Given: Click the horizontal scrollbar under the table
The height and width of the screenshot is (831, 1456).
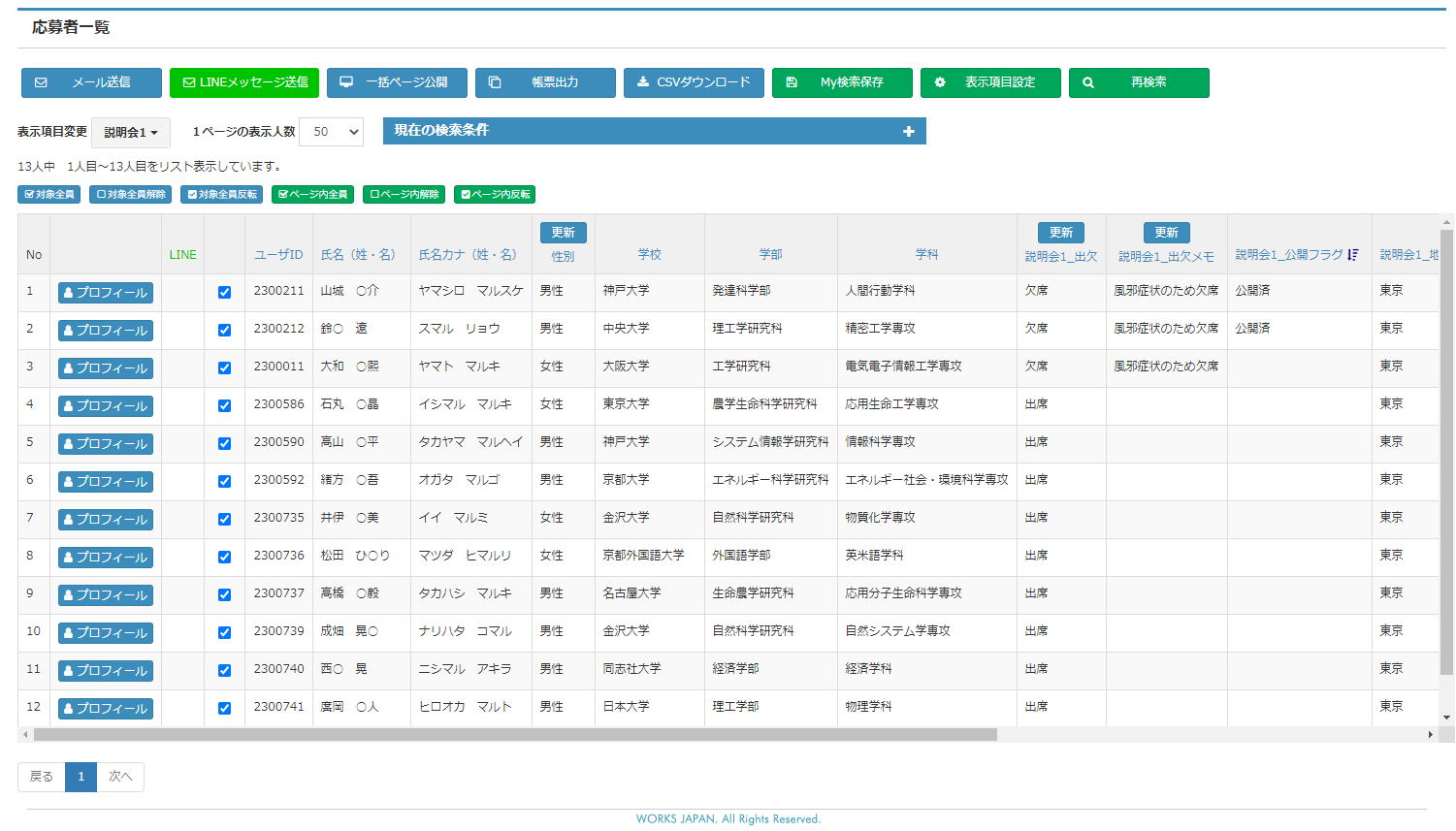Looking at the screenshot, I should coord(514,735).
